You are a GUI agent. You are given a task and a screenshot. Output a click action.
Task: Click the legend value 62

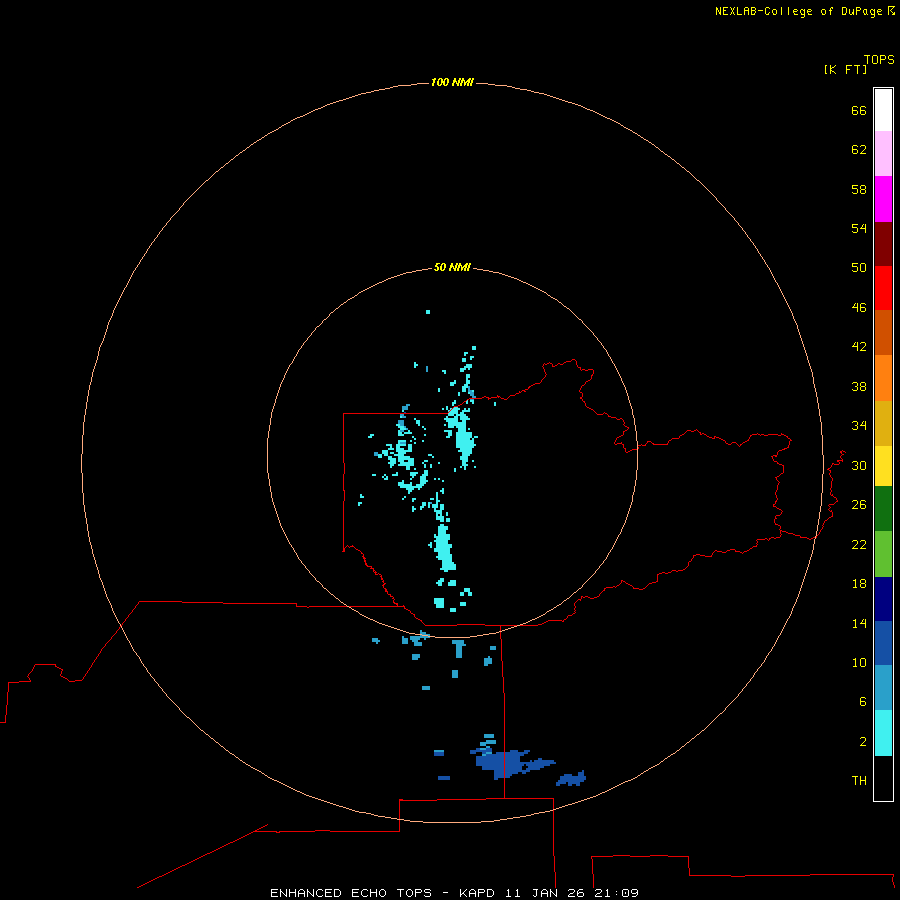[859, 149]
